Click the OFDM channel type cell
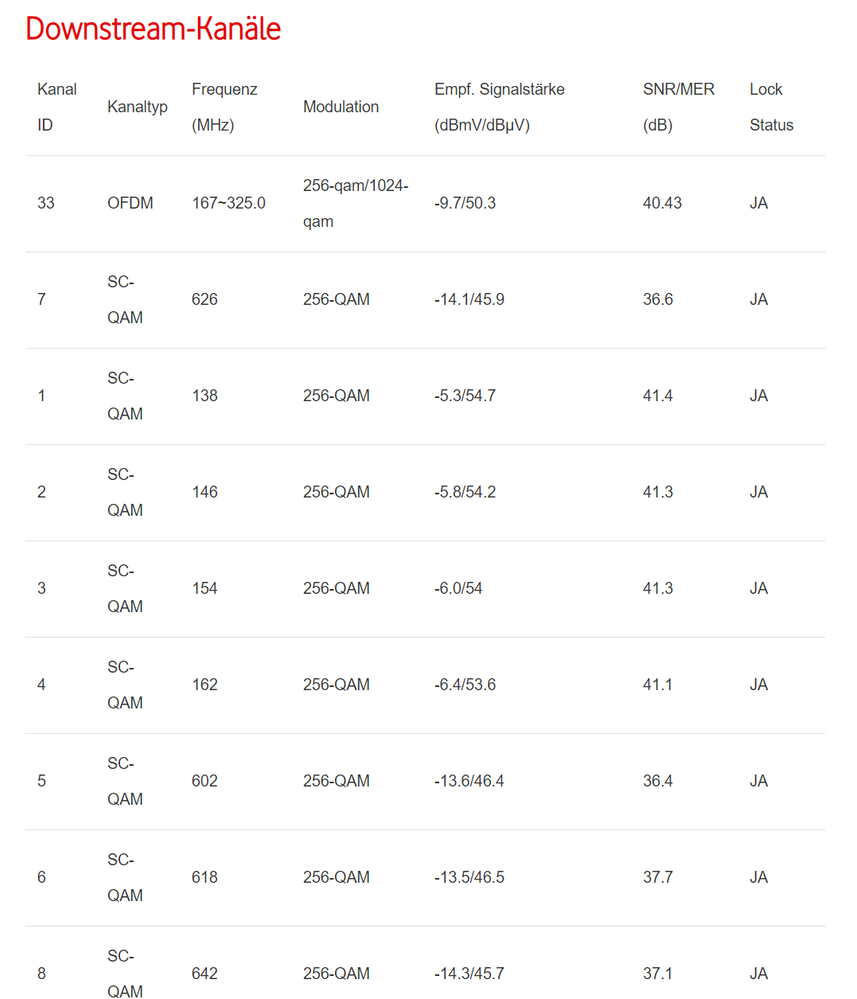This screenshot has height=999, width=857. [x=130, y=203]
